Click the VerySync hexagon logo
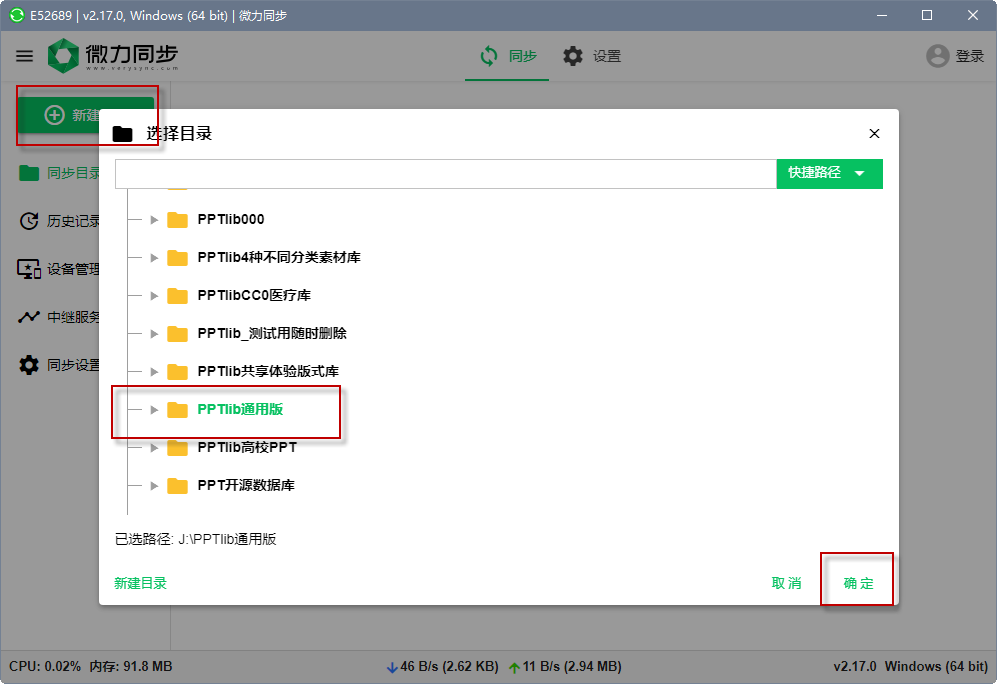Image resolution: width=997 pixels, height=684 pixels. tap(63, 56)
